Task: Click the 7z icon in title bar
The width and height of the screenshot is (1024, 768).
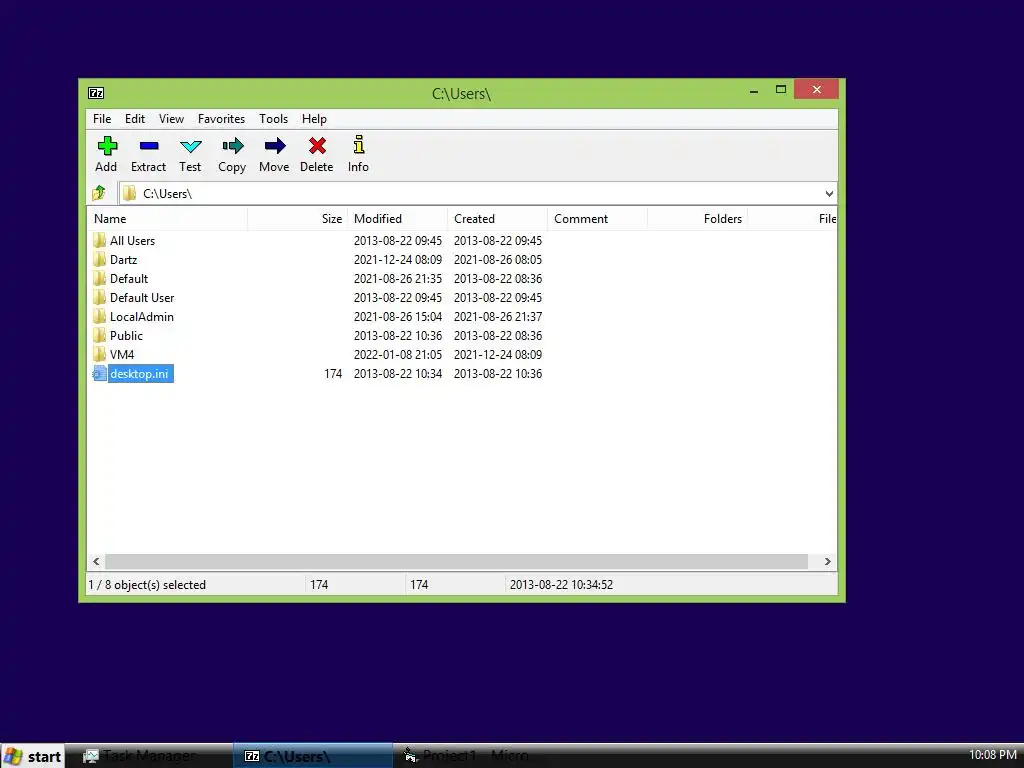Action: tap(96, 93)
